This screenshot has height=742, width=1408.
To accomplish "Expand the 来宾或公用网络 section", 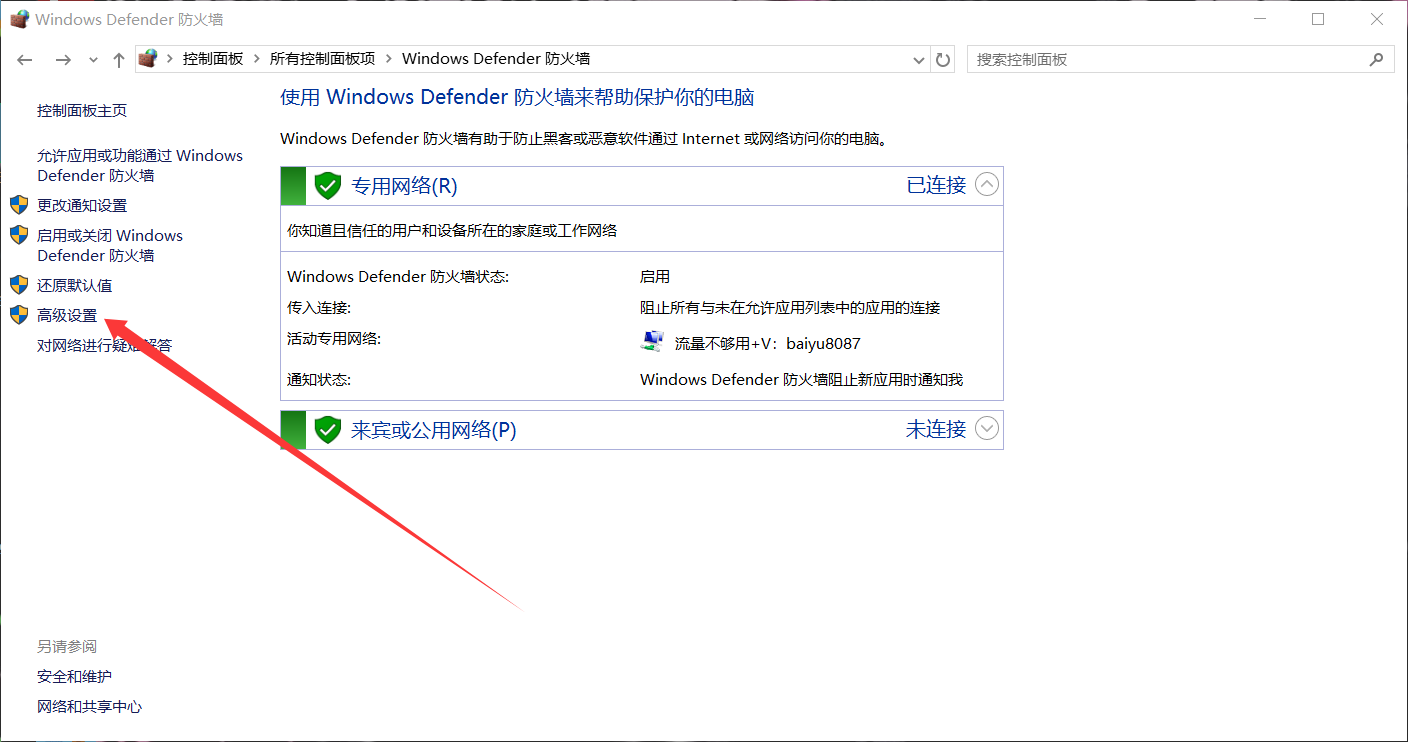I will 987,428.
